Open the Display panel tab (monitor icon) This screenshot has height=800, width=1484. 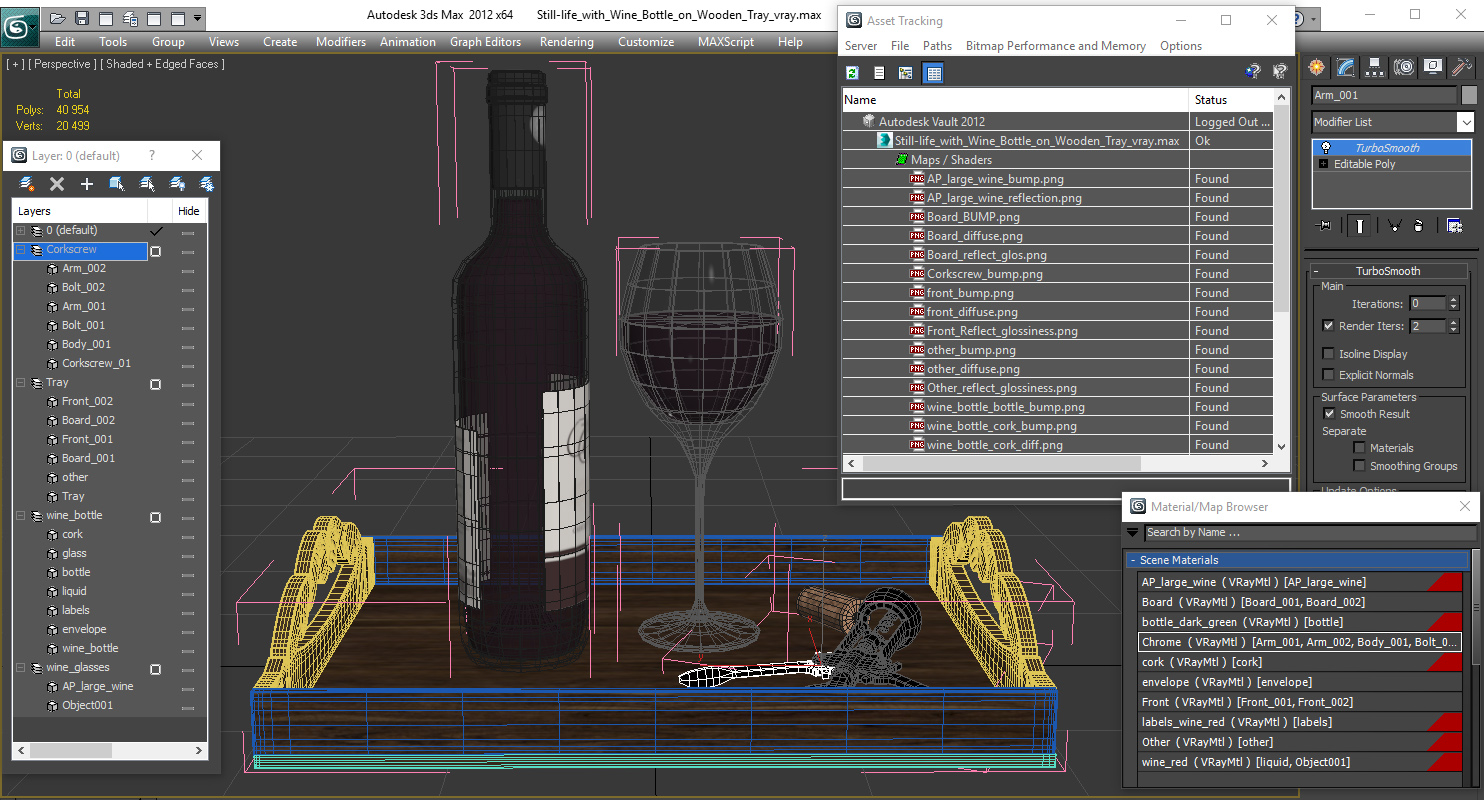(1433, 67)
